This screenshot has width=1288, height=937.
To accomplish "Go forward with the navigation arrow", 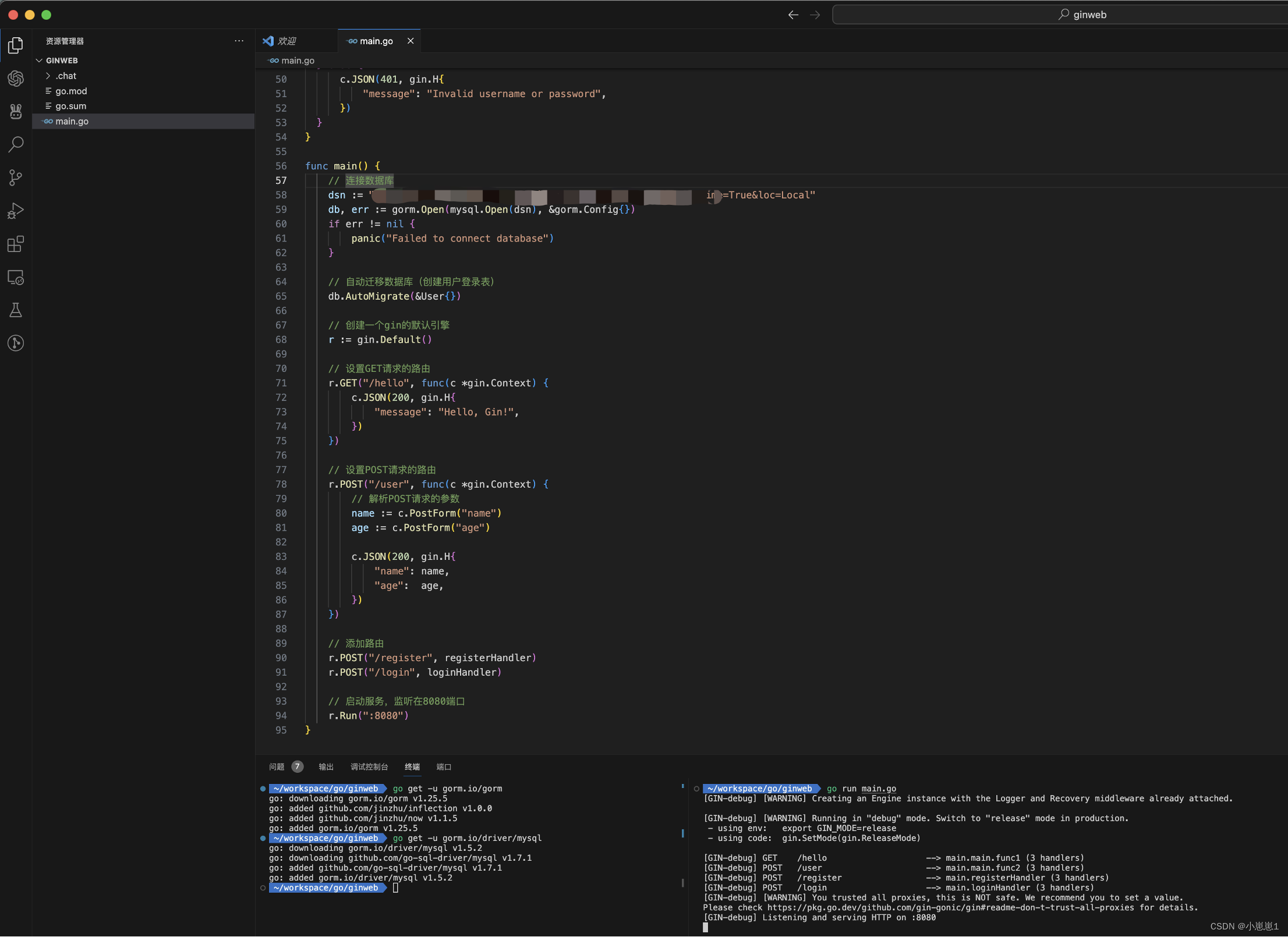I will tap(815, 15).
